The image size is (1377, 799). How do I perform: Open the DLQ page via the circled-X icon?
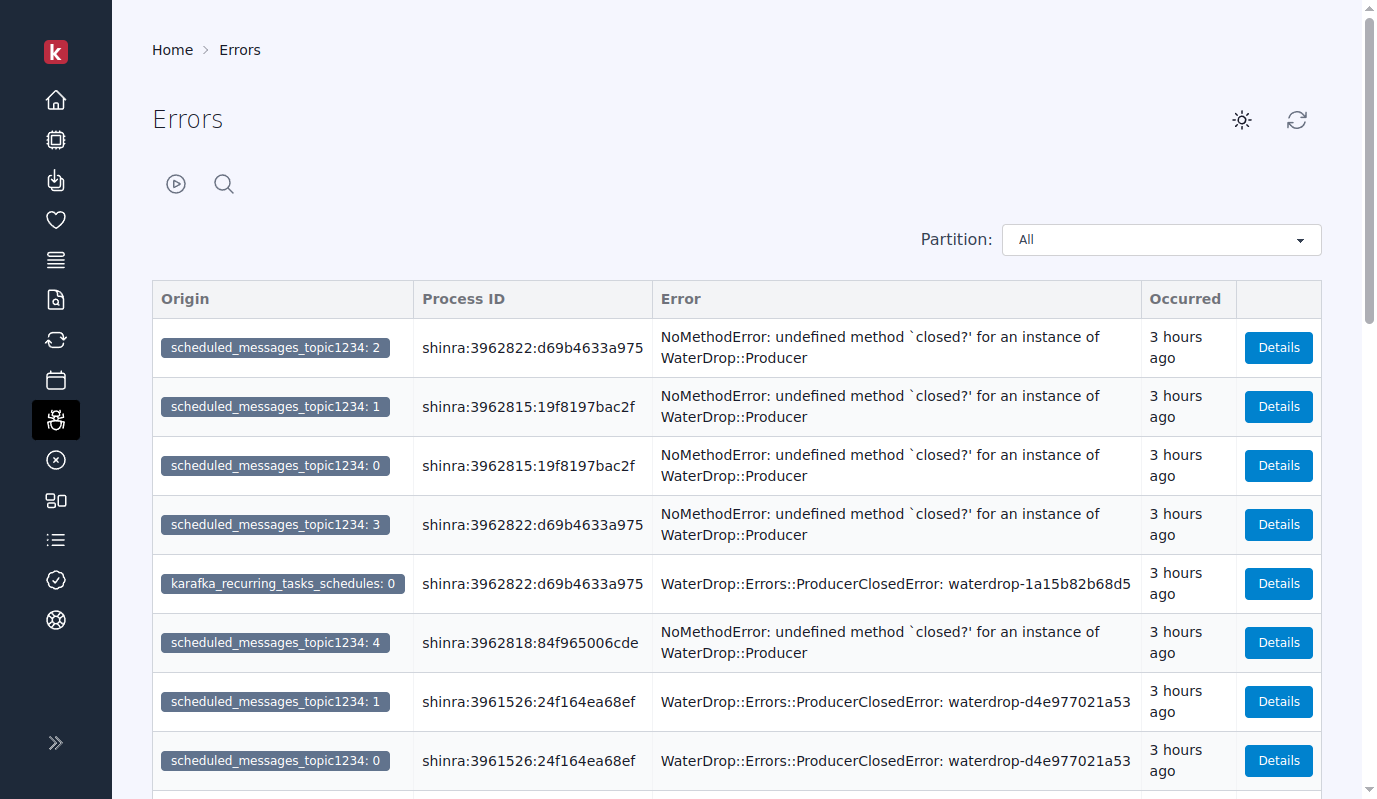(x=56, y=460)
